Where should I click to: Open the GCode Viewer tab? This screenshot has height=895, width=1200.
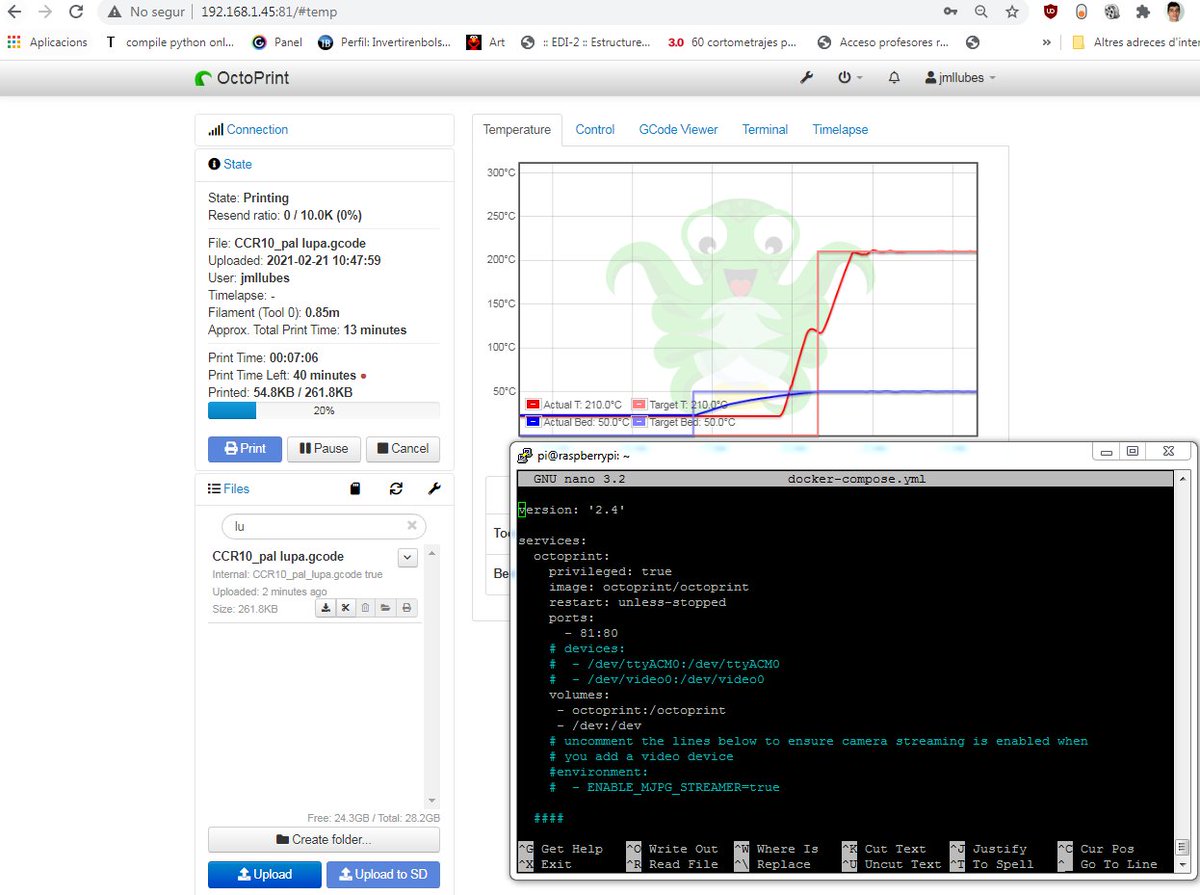678,130
